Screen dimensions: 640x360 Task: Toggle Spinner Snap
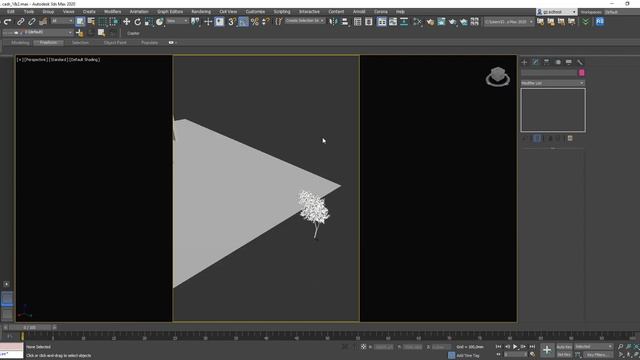tap(265, 22)
